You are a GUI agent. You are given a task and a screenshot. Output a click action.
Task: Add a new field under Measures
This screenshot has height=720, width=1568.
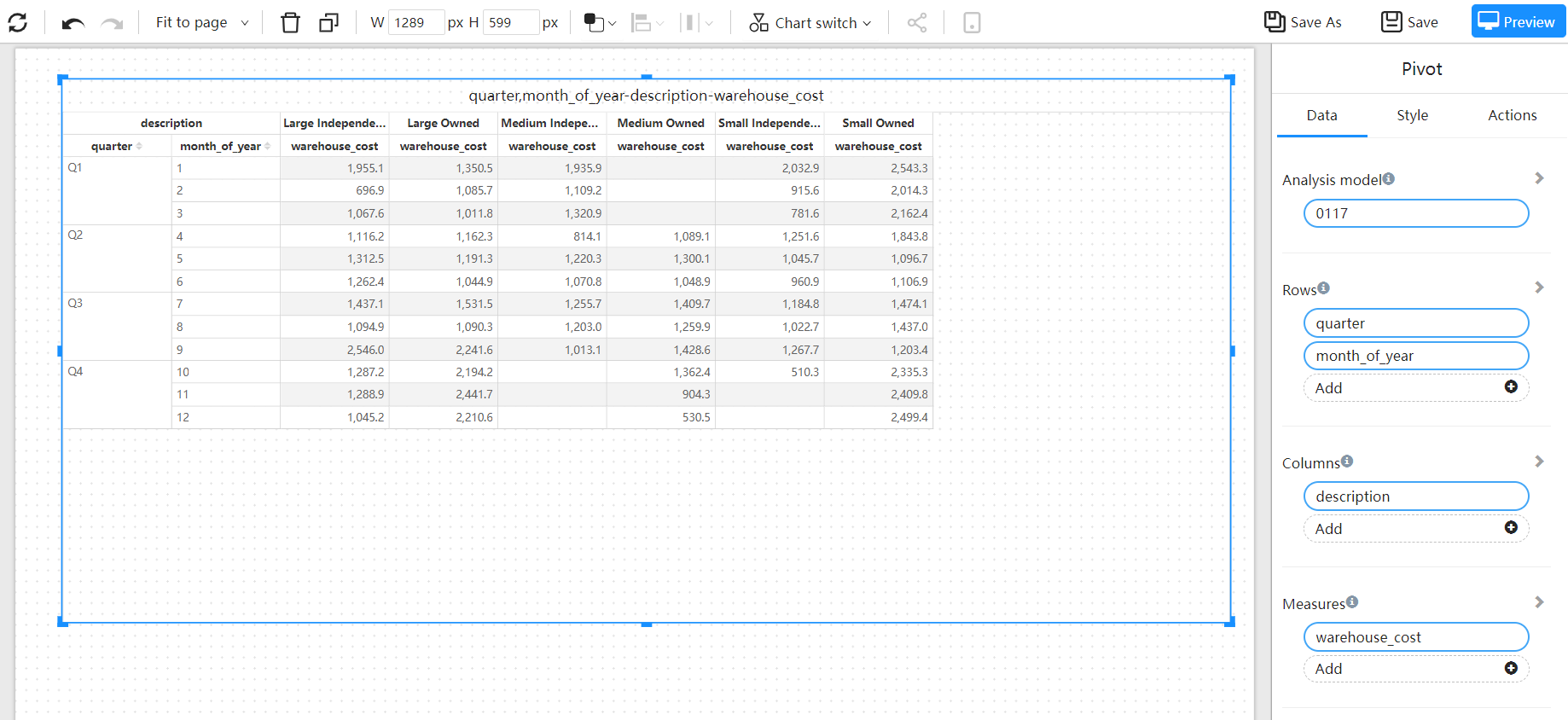(x=1416, y=669)
